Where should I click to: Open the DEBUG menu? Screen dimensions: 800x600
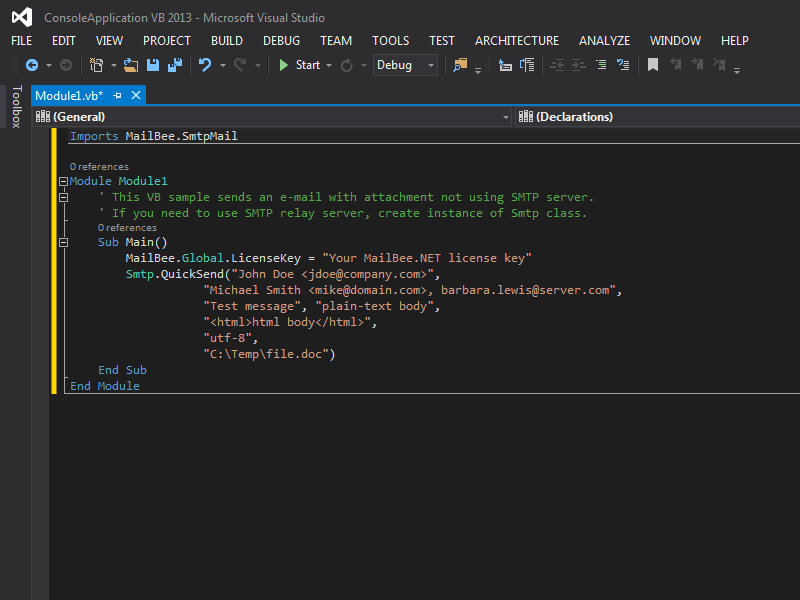(281, 41)
